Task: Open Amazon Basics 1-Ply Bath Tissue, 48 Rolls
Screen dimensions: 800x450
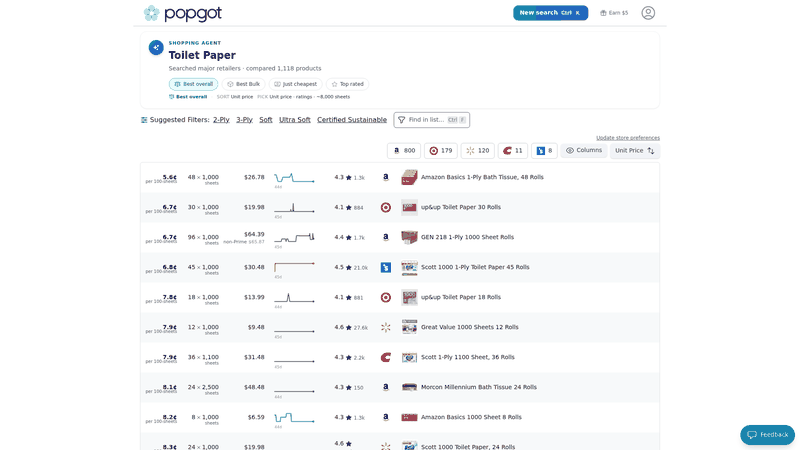Action: point(482,178)
